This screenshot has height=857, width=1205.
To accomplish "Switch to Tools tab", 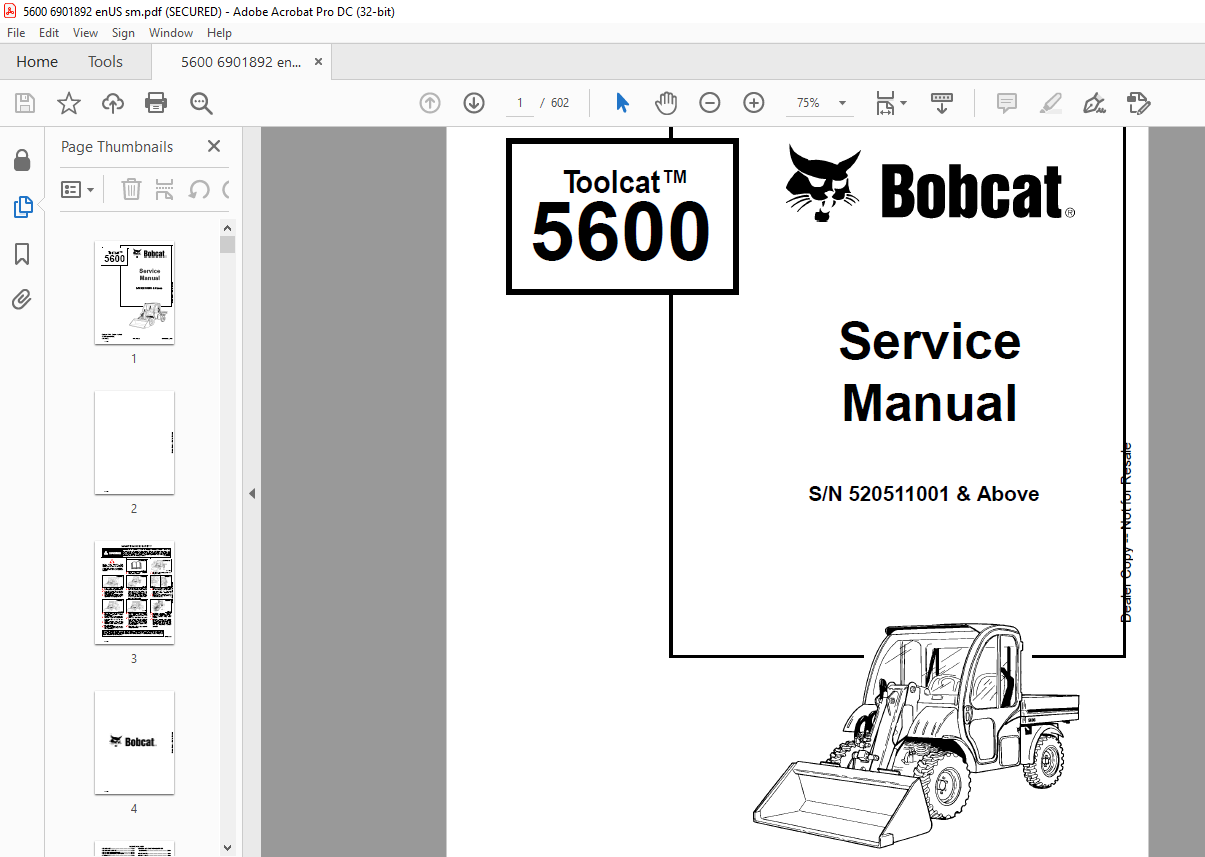I will [x=105, y=62].
